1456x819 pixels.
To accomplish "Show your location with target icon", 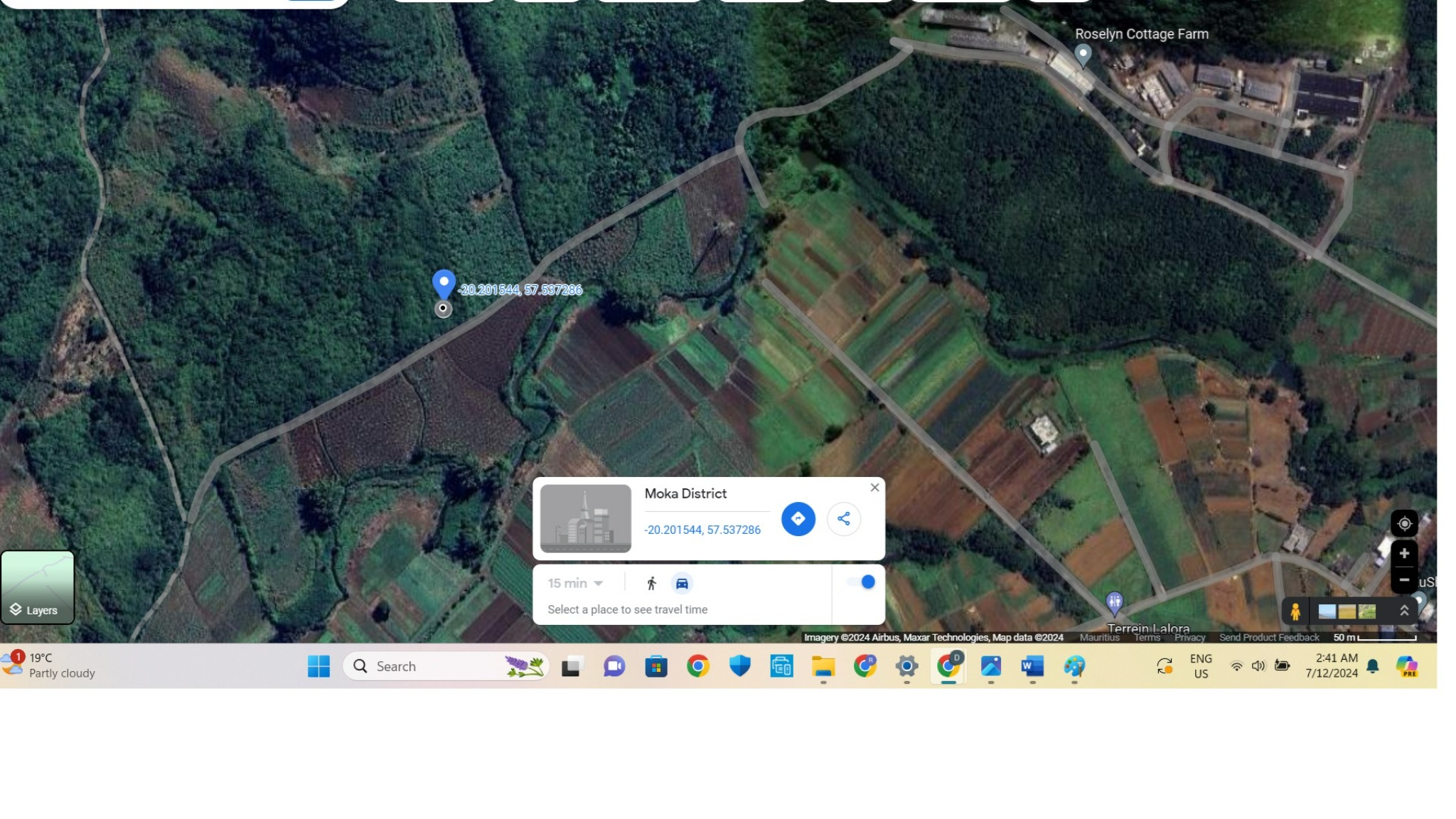I will (x=1404, y=524).
